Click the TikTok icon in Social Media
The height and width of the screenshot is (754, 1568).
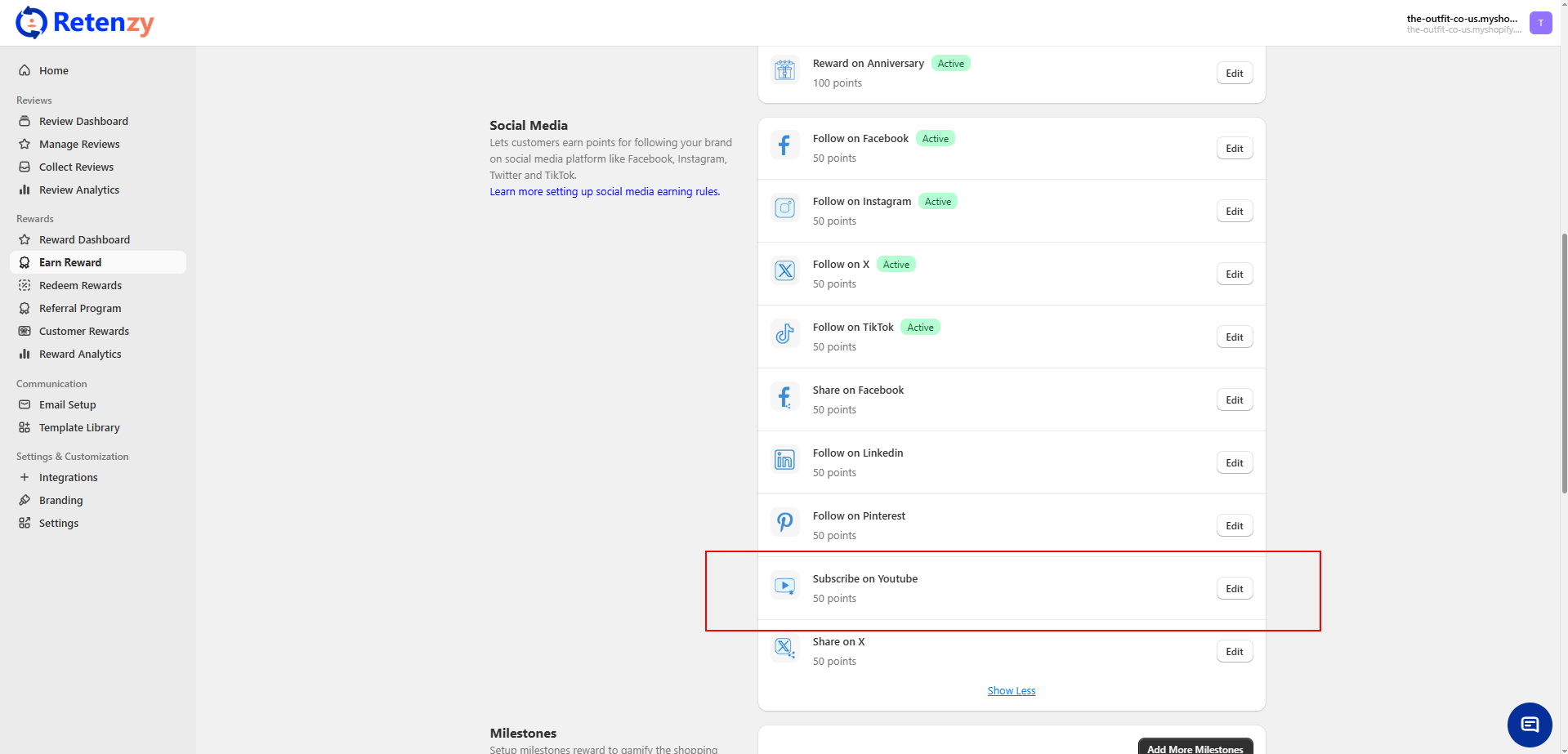(x=784, y=334)
